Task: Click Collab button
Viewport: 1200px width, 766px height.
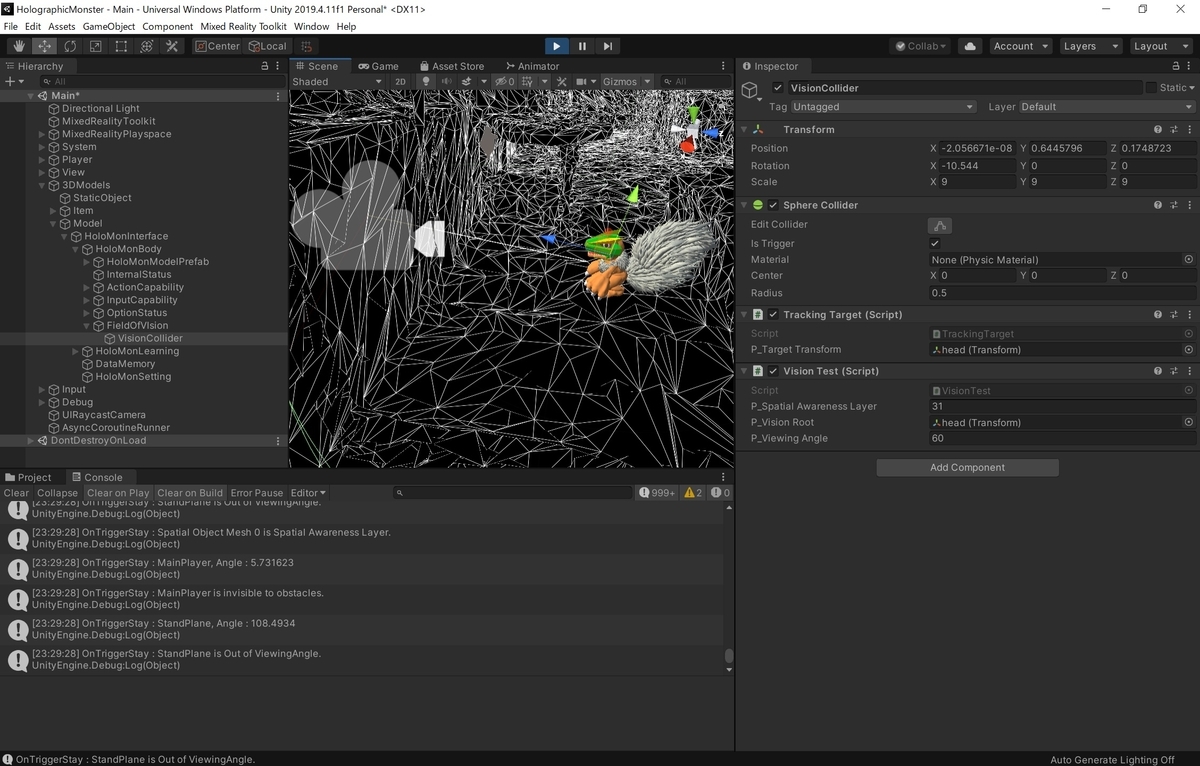Action: pyautogui.click(x=921, y=46)
